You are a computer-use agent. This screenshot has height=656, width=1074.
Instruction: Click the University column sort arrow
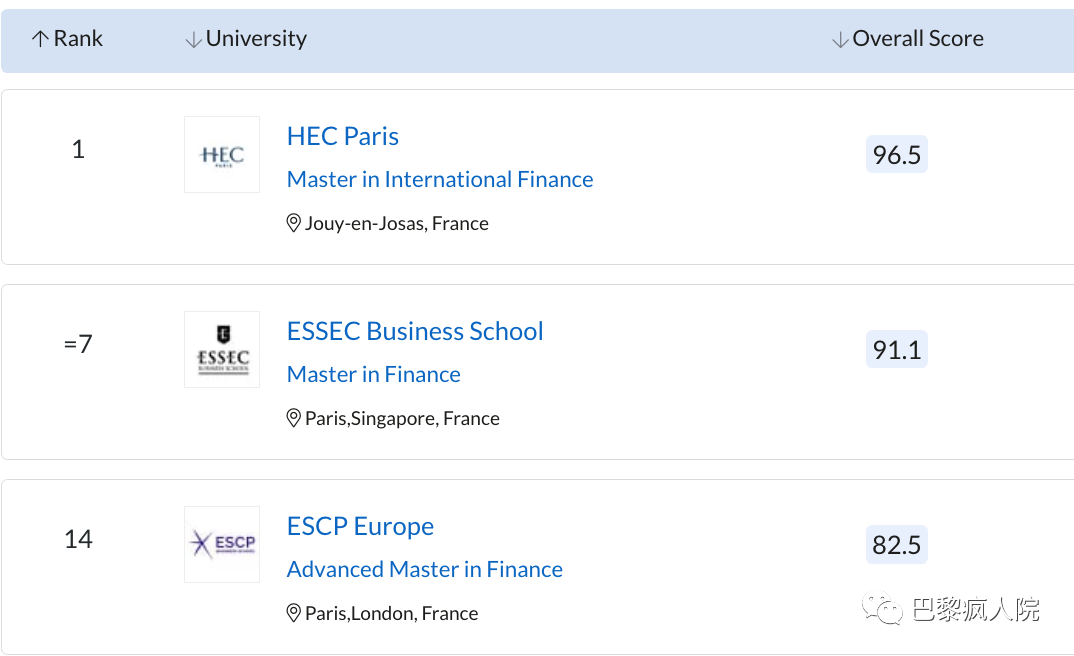(193, 40)
